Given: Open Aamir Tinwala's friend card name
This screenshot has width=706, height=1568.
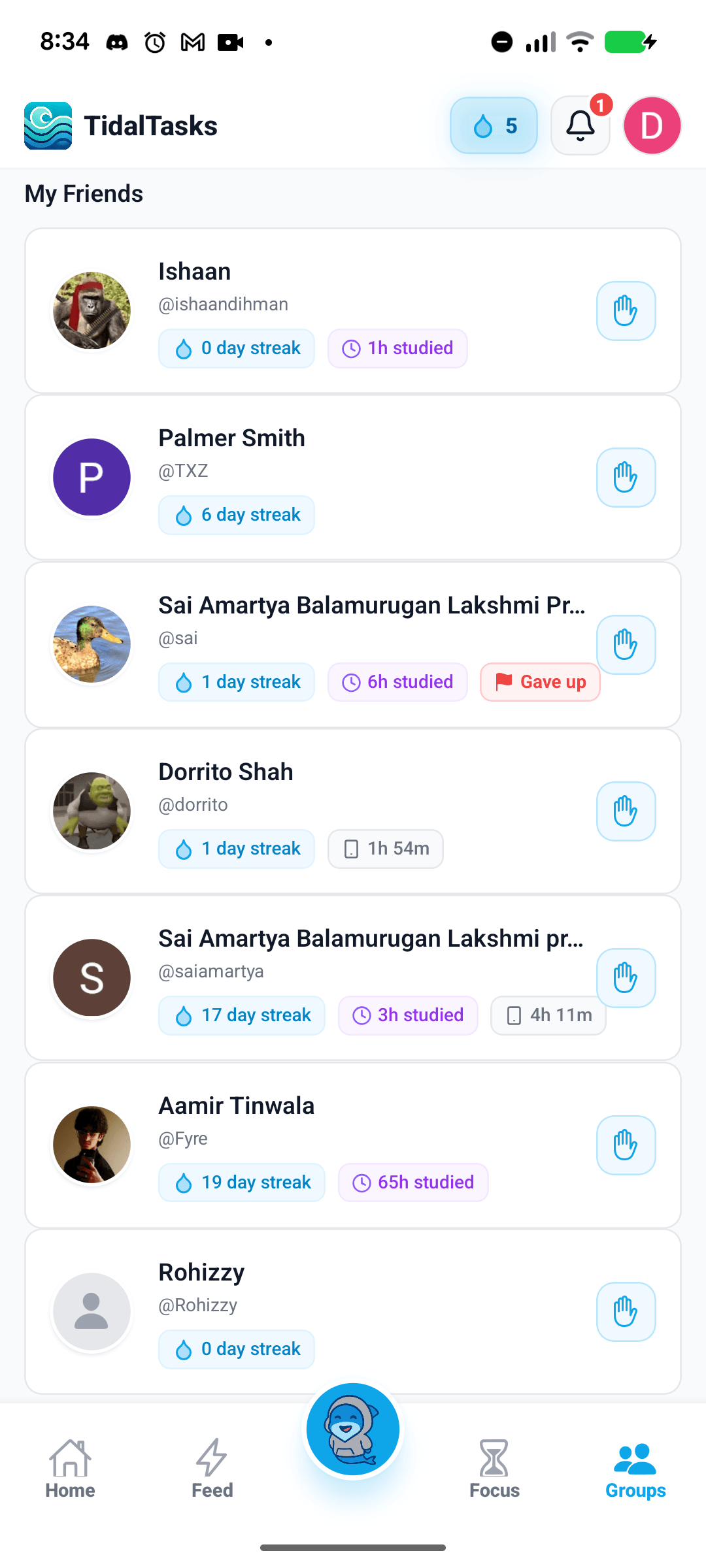Looking at the screenshot, I should [x=236, y=1105].
